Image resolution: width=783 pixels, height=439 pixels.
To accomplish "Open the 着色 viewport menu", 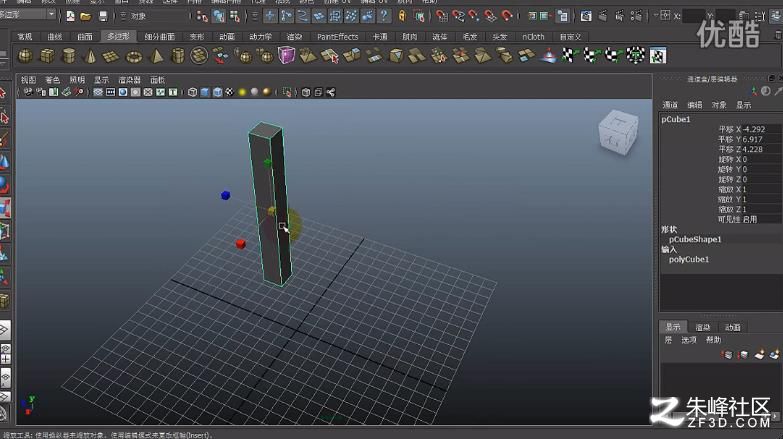I will pyautogui.click(x=52, y=80).
